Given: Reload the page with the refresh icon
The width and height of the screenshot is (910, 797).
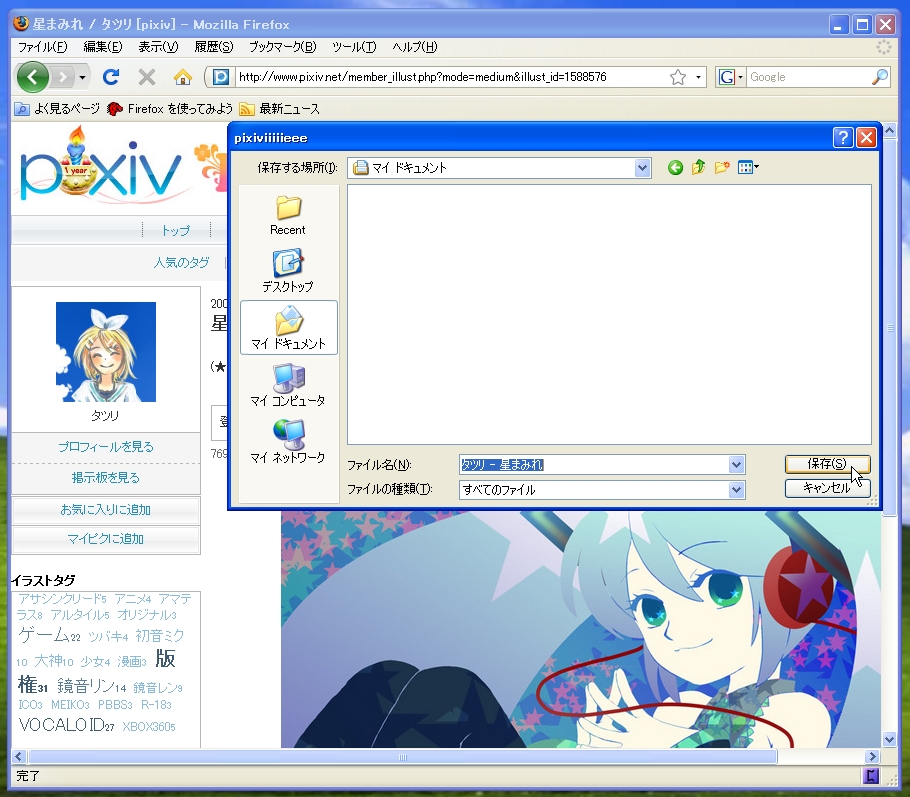Looking at the screenshot, I should [111, 77].
